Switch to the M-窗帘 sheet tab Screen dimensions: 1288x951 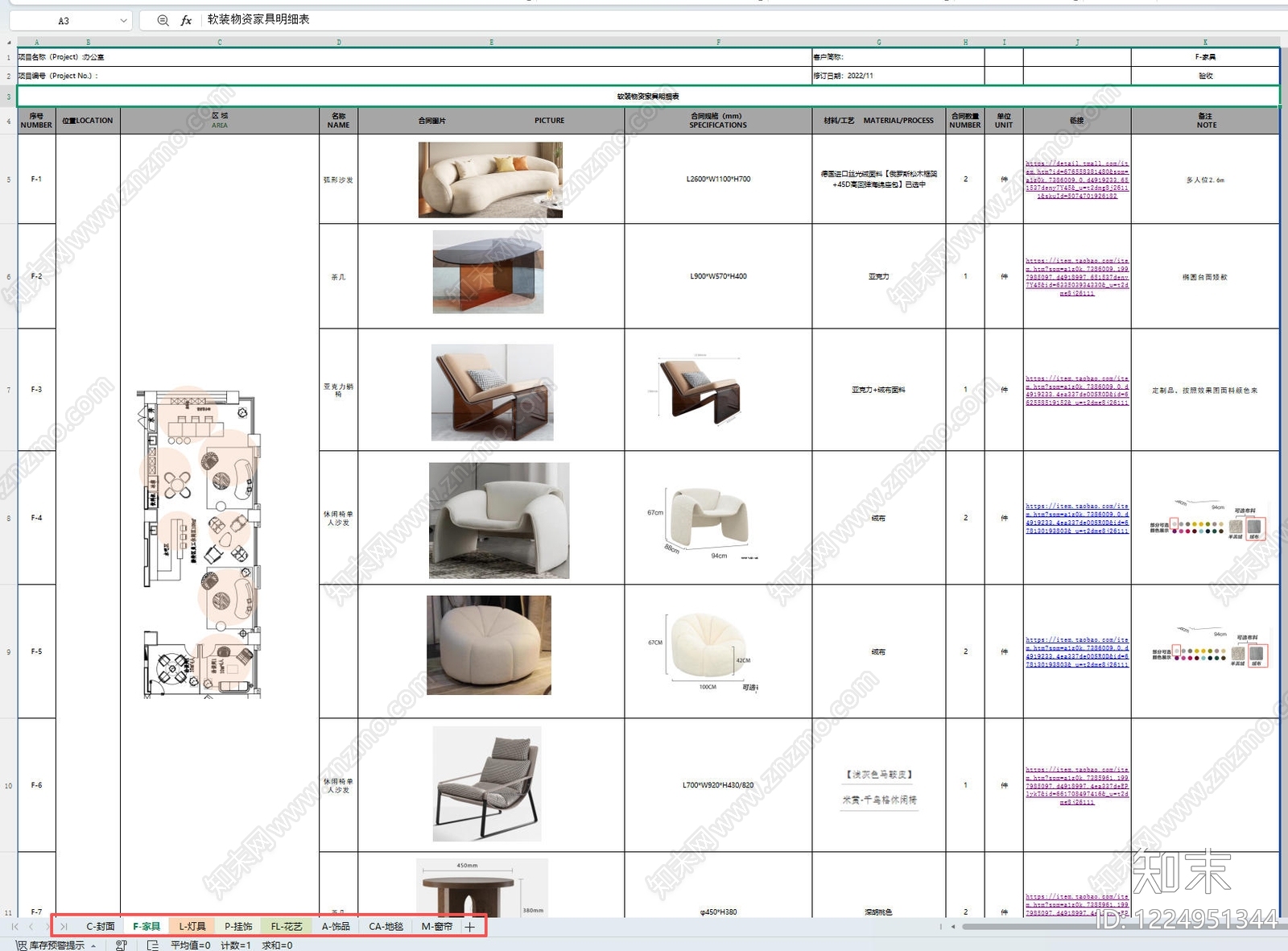coord(437,927)
